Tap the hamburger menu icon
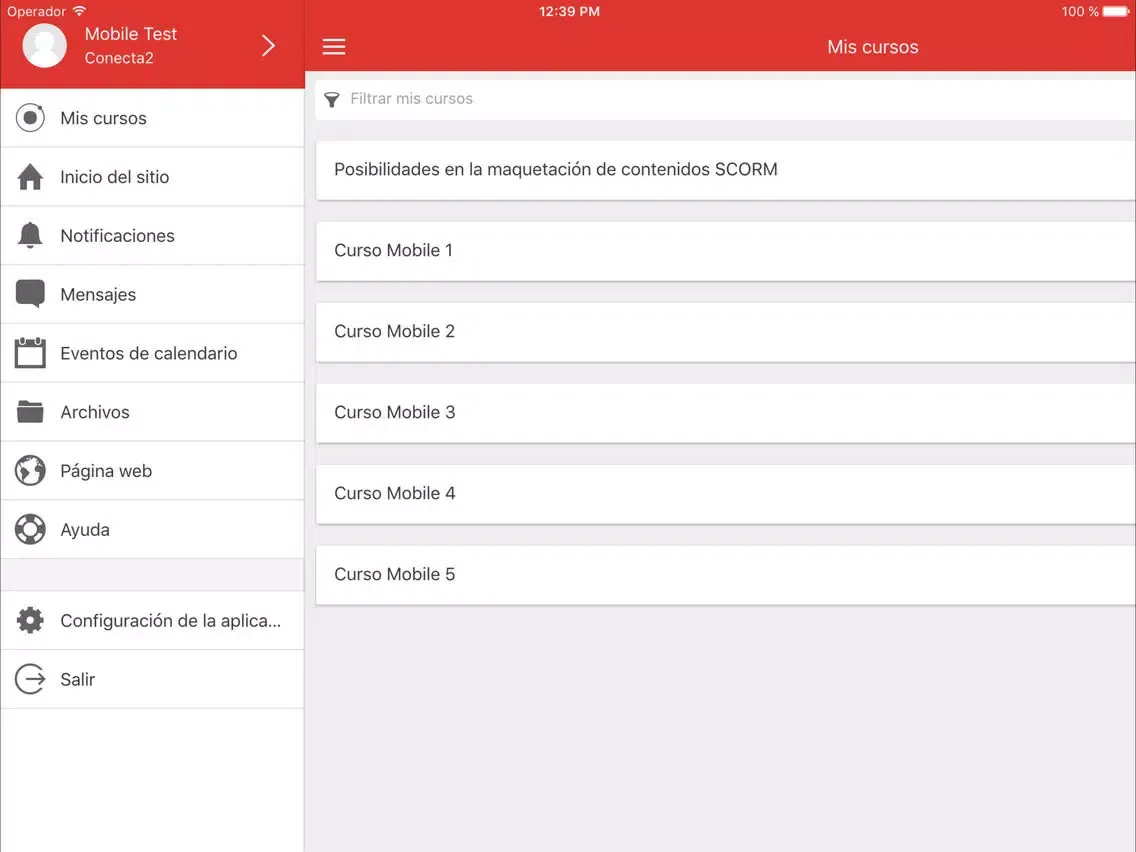The image size is (1136, 852). click(334, 47)
